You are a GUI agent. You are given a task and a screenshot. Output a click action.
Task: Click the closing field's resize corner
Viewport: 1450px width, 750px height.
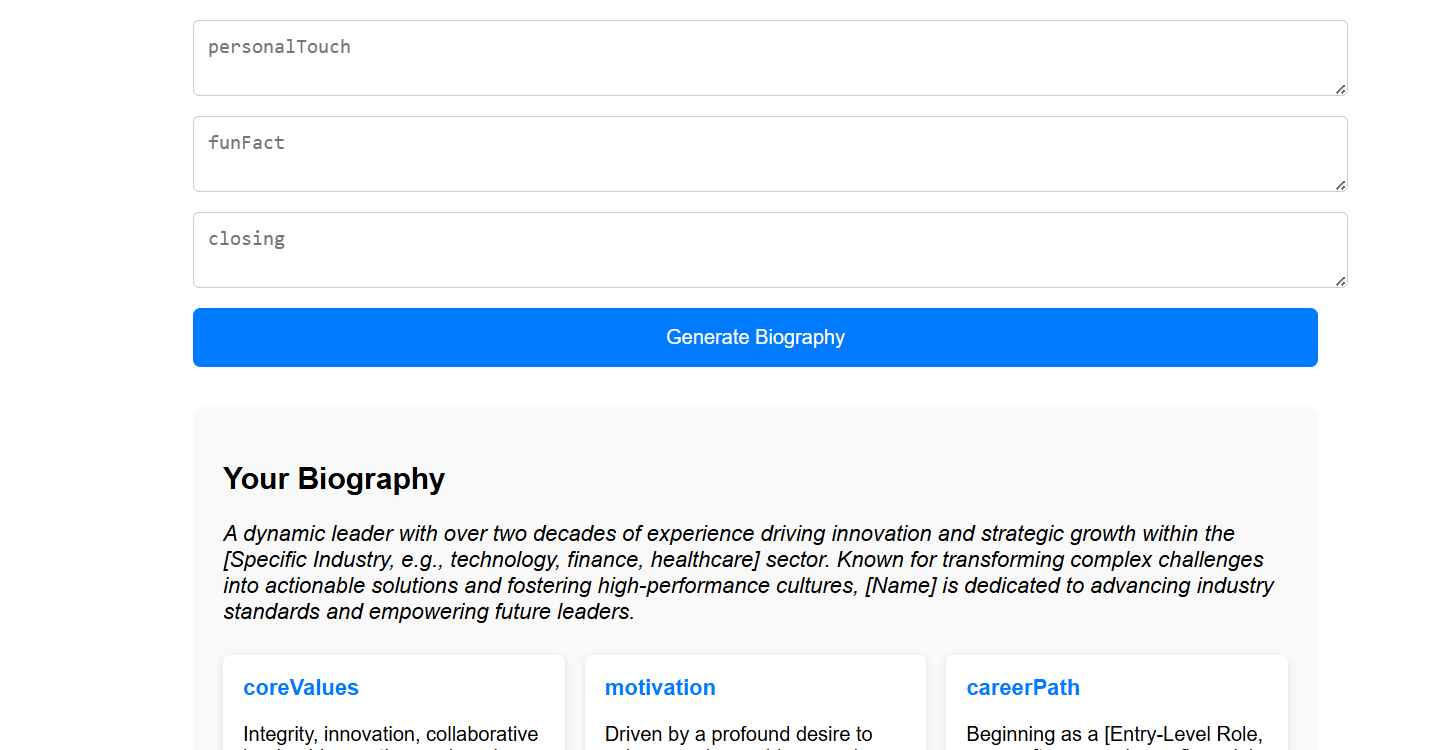point(1340,281)
